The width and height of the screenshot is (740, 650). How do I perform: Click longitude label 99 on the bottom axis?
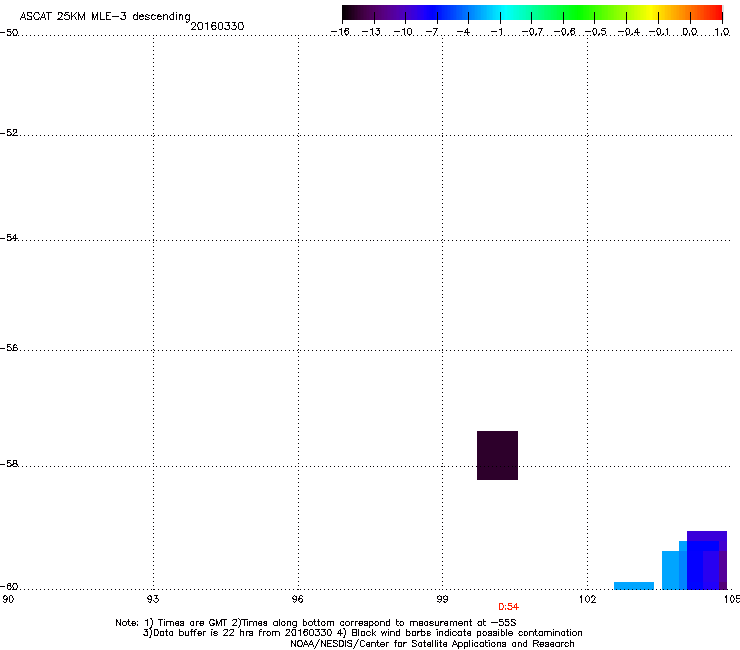(x=442, y=599)
